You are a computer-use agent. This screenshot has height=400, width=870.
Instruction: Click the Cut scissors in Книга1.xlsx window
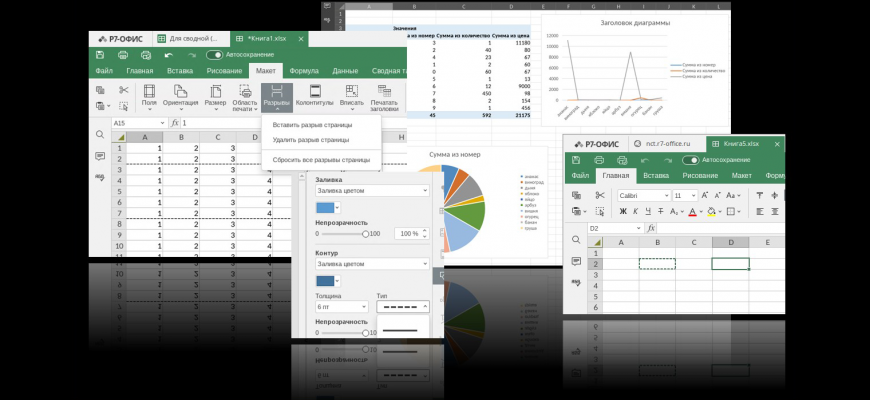coord(123,90)
